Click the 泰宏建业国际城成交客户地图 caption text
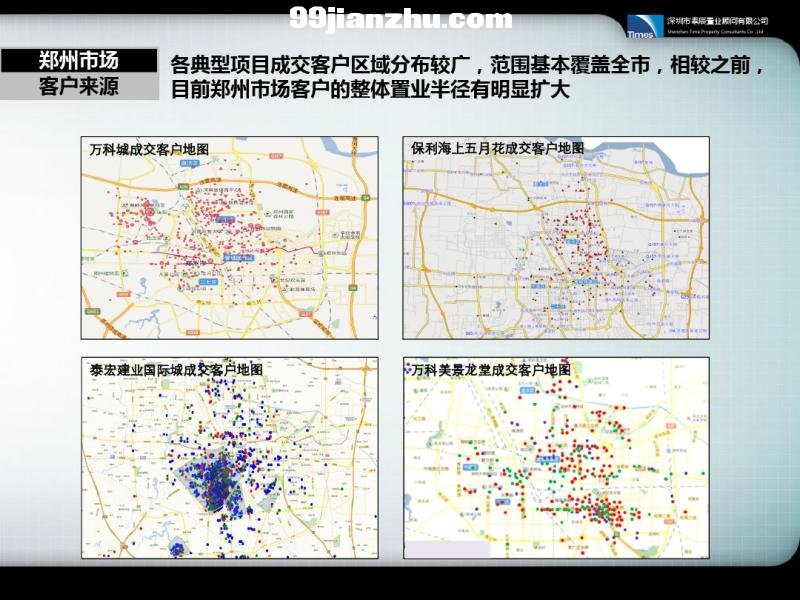This screenshot has width=800, height=600. coord(177,369)
